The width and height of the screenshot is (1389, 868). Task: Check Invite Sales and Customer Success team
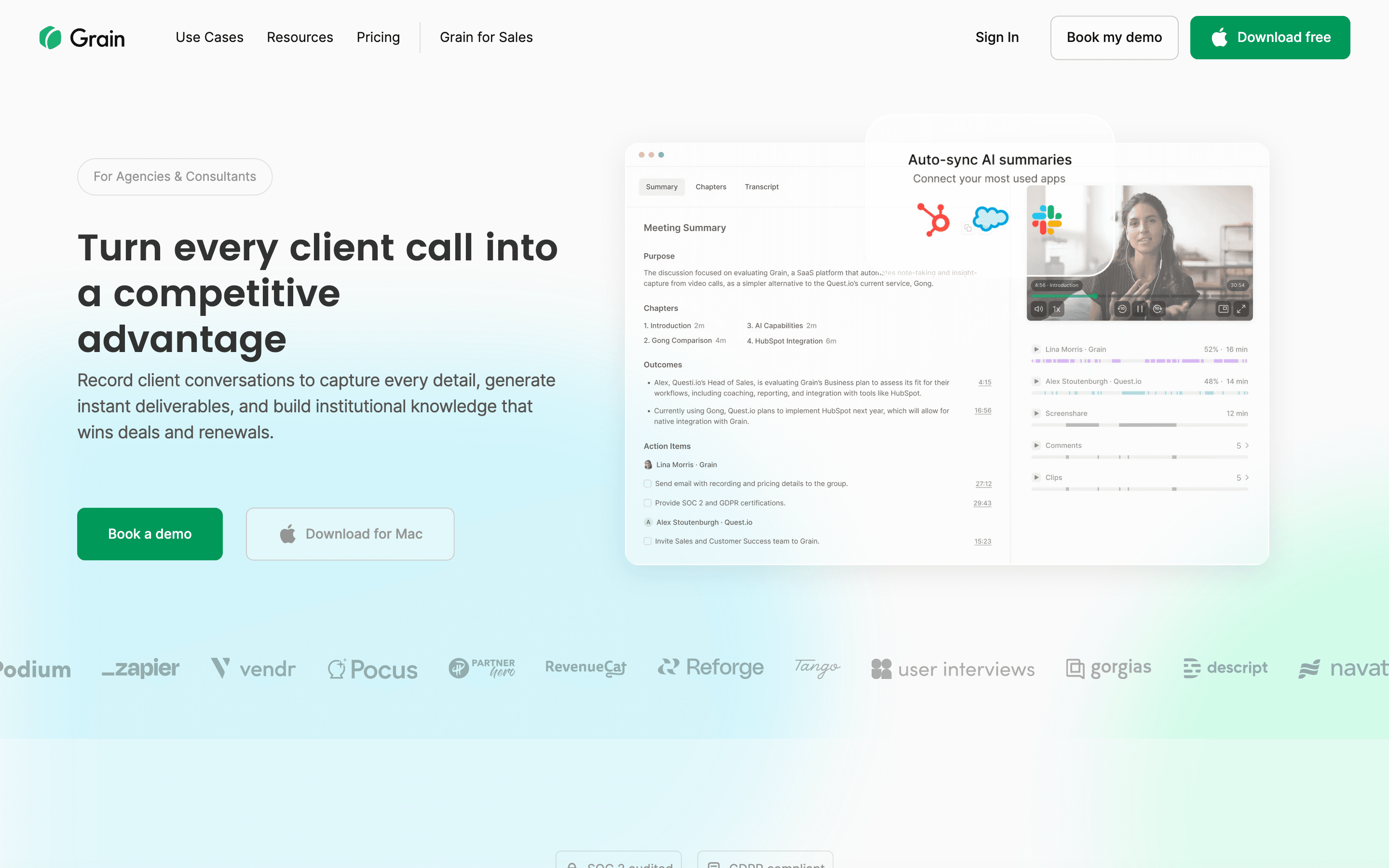647,542
